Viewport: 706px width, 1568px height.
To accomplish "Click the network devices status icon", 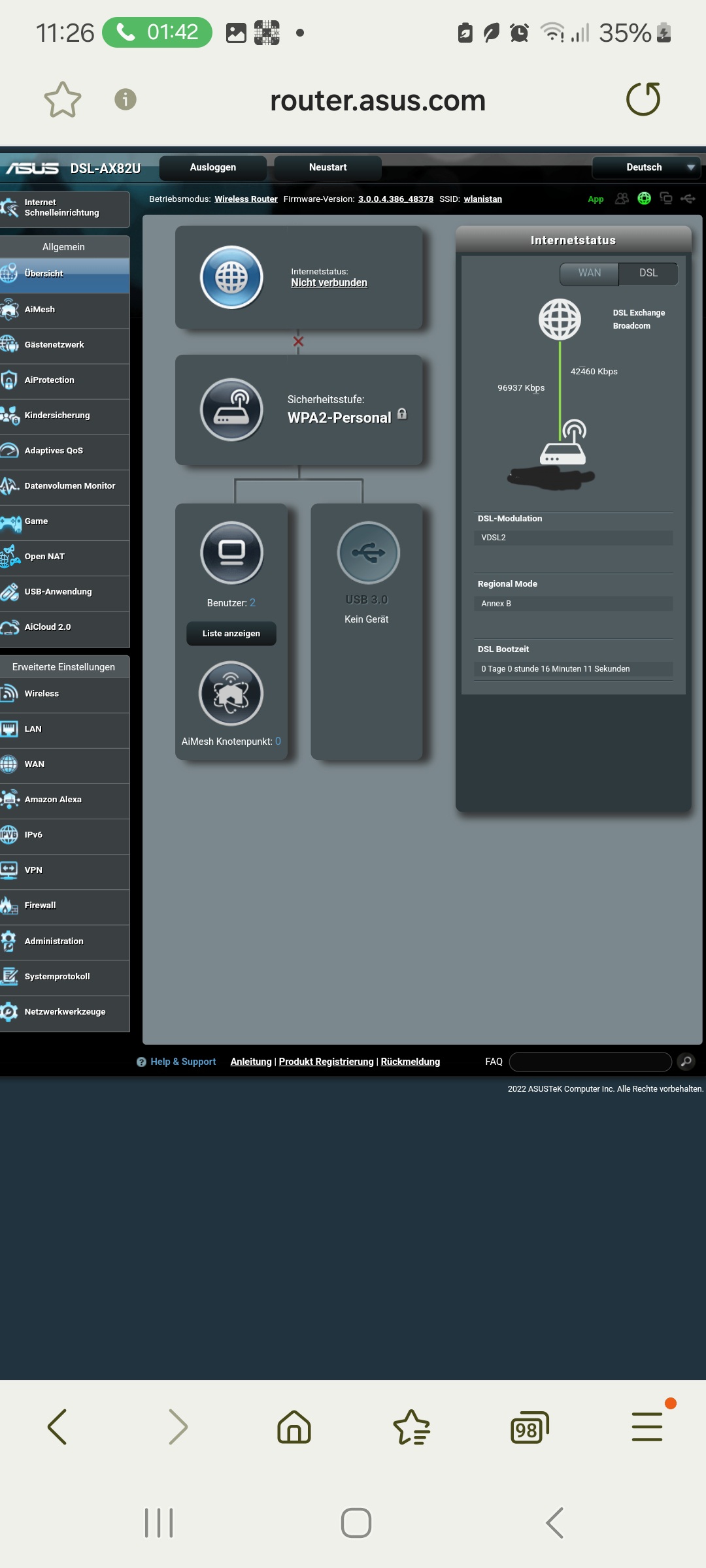I will [x=666, y=198].
